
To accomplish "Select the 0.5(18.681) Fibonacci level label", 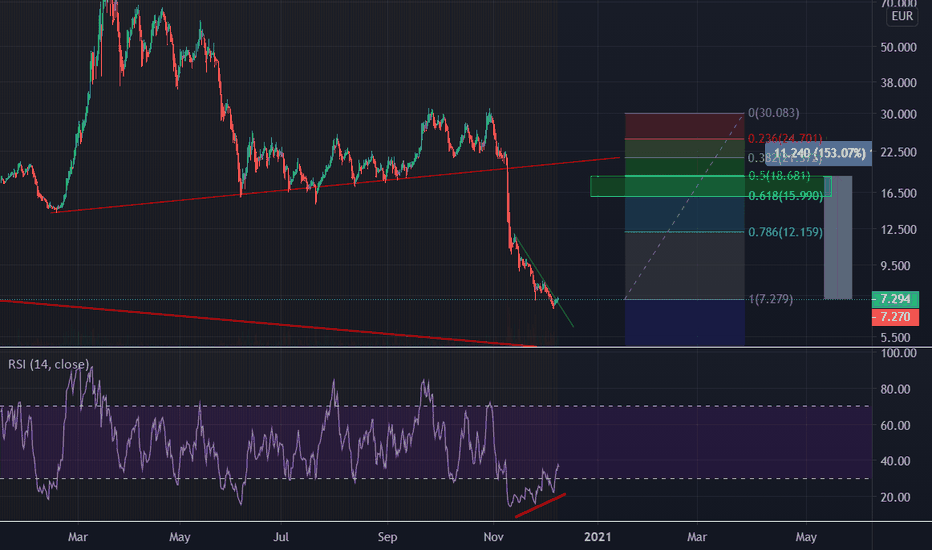I will (x=779, y=176).
